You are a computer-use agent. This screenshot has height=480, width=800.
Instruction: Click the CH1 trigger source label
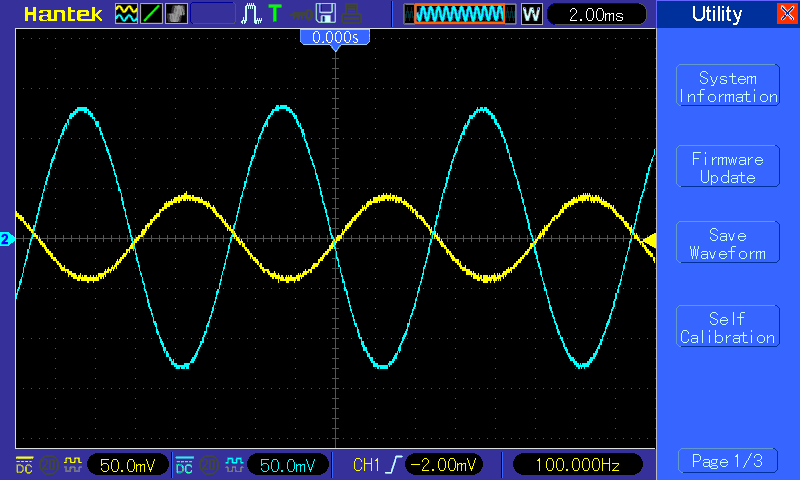pyautogui.click(x=366, y=465)
